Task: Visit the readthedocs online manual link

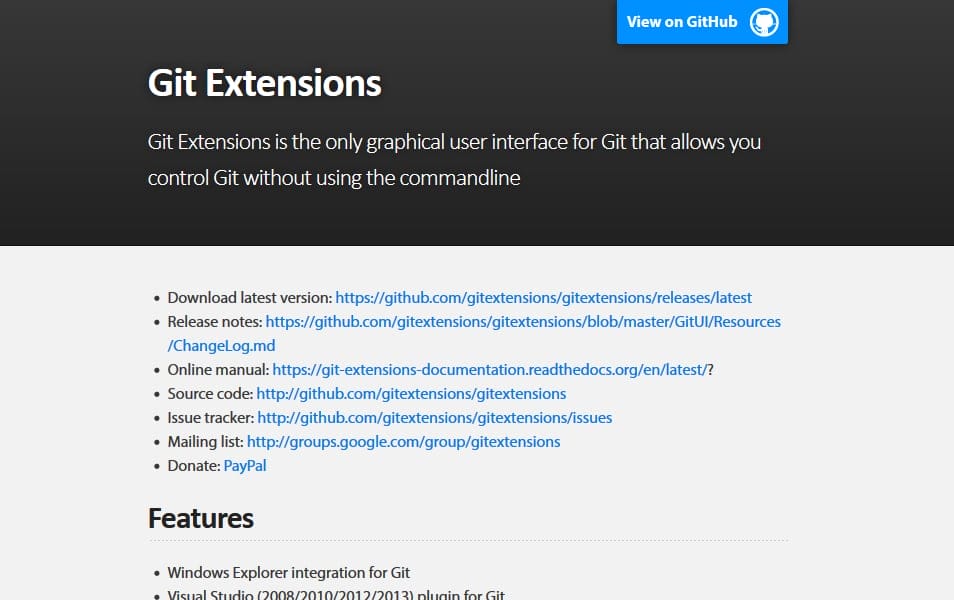Action: tap(490, 370)
